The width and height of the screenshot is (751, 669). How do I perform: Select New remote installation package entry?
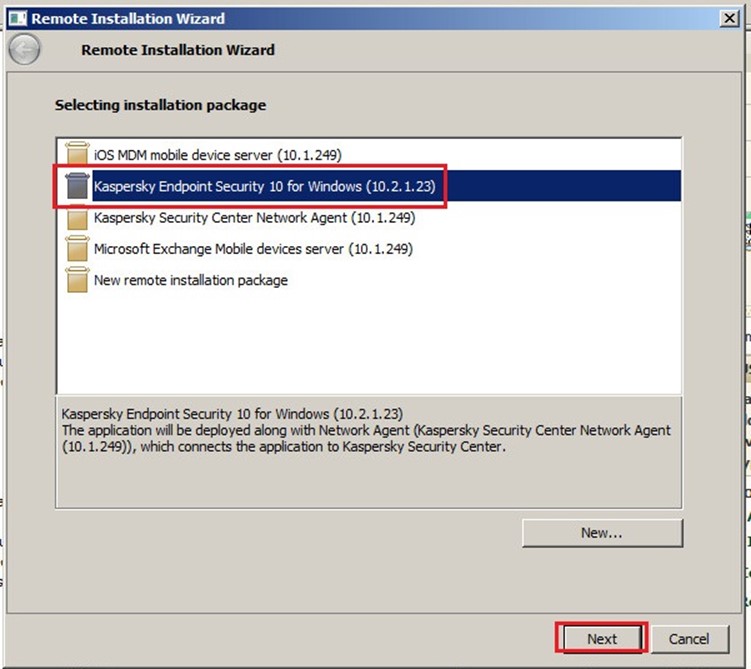[x=191, y=280]
